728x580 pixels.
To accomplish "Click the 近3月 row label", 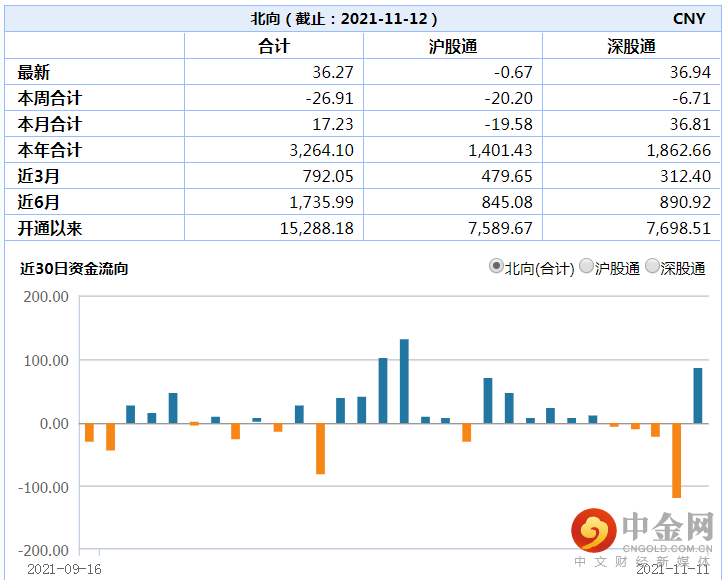I will pos(39,176).
